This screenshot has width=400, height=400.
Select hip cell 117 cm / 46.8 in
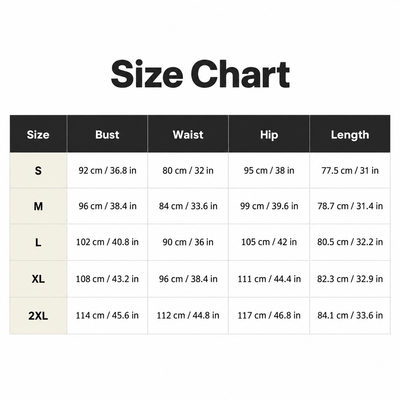click(x=269, y=316)
